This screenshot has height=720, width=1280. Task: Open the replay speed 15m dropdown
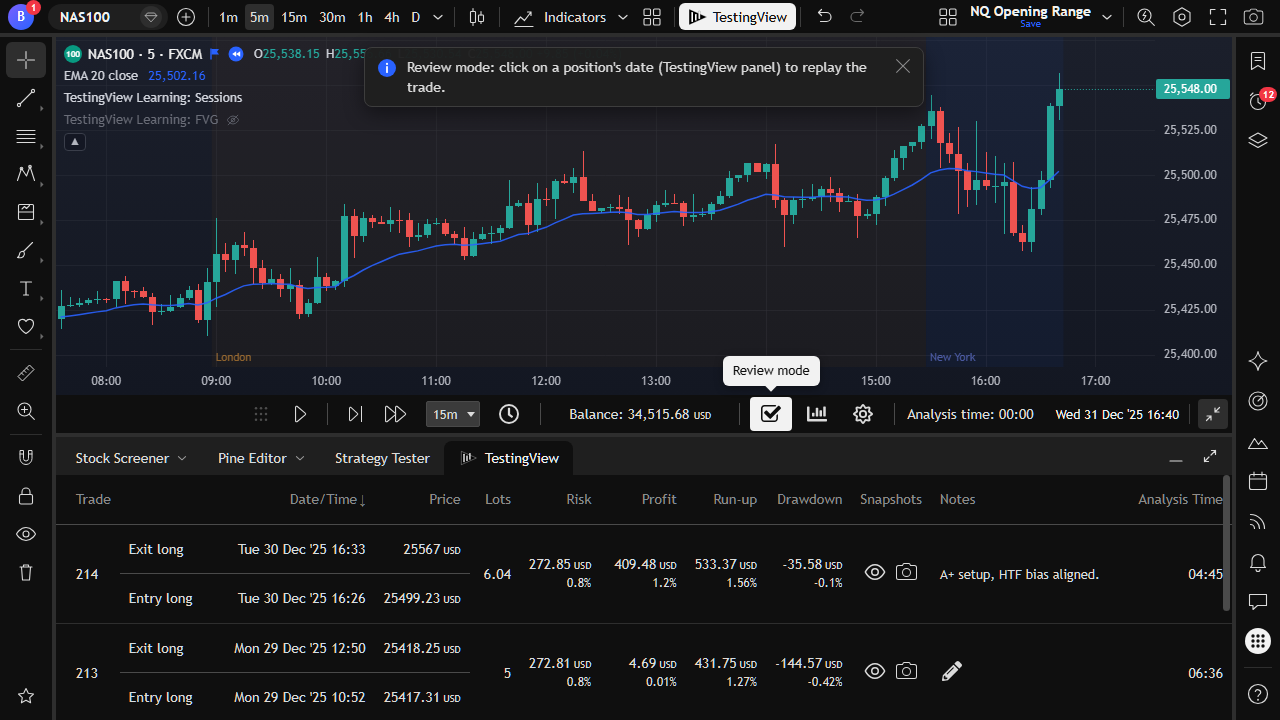coord(453,414)
